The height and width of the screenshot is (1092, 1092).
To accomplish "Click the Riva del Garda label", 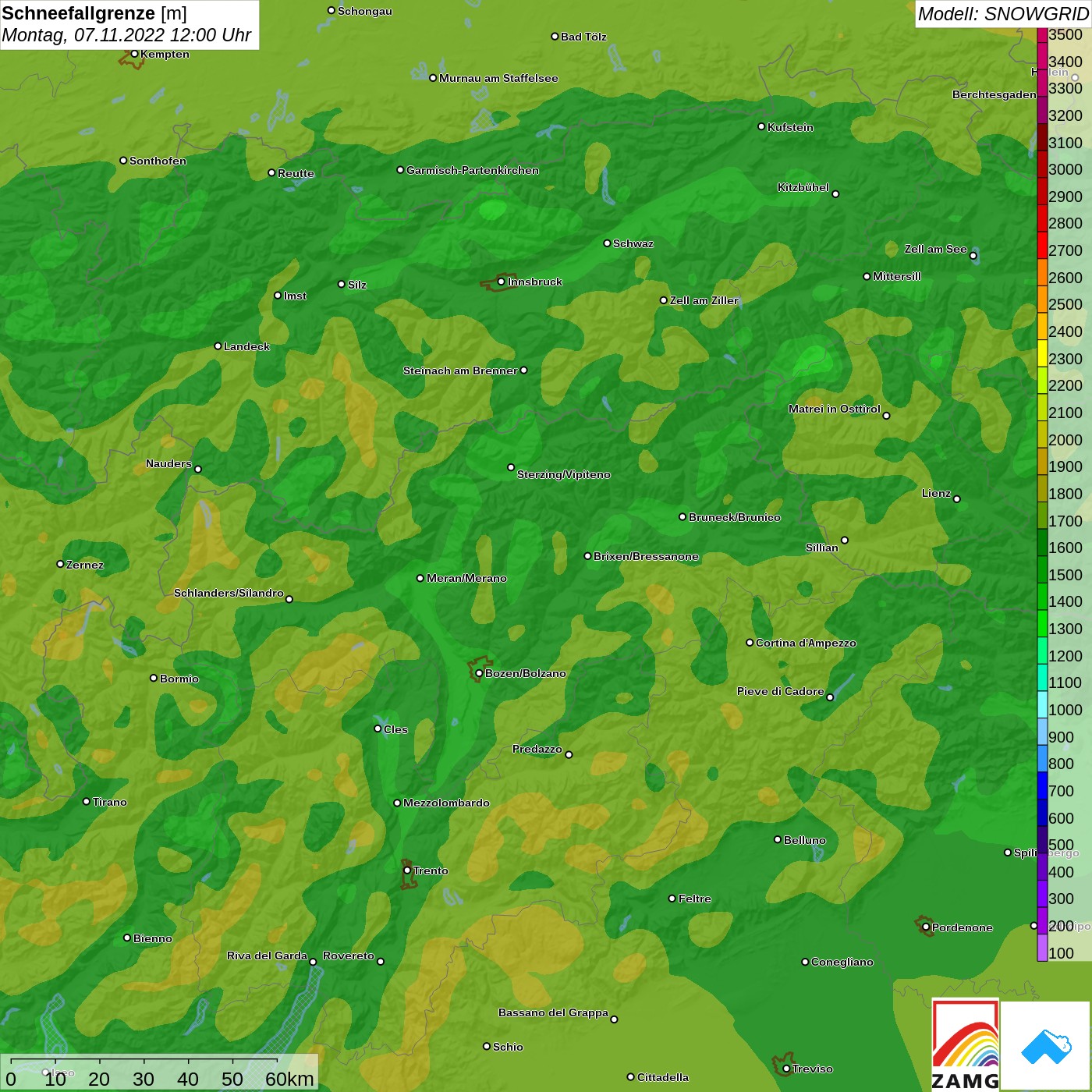I will [x=267, y=955].
